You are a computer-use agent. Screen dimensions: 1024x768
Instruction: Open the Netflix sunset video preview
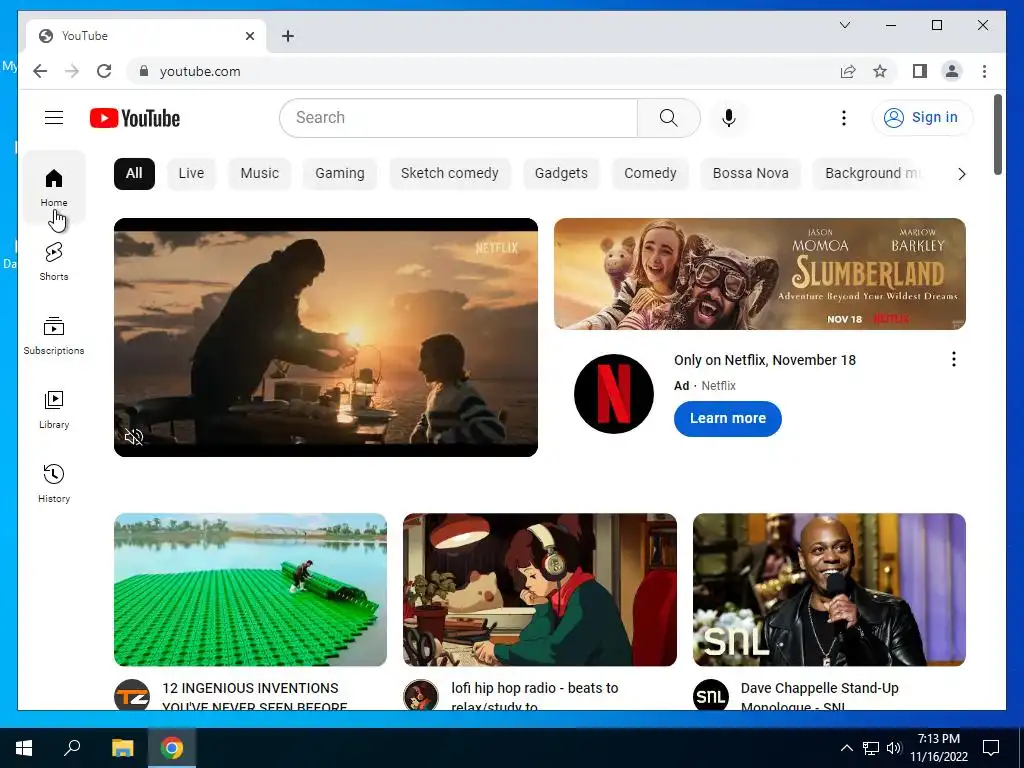point(326,338)
